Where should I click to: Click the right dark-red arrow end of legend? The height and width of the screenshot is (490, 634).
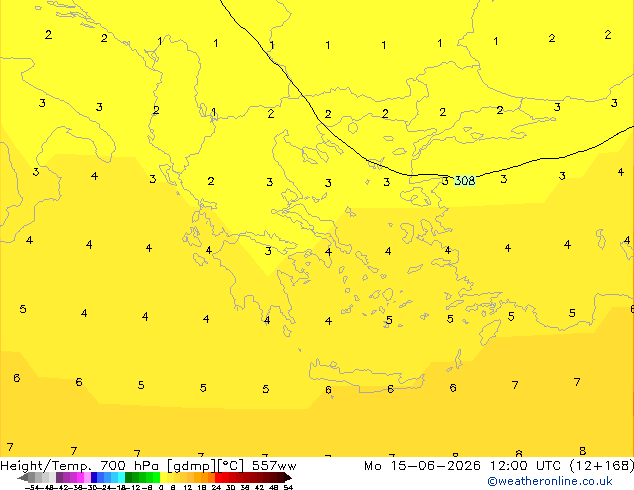pos(288,478)
